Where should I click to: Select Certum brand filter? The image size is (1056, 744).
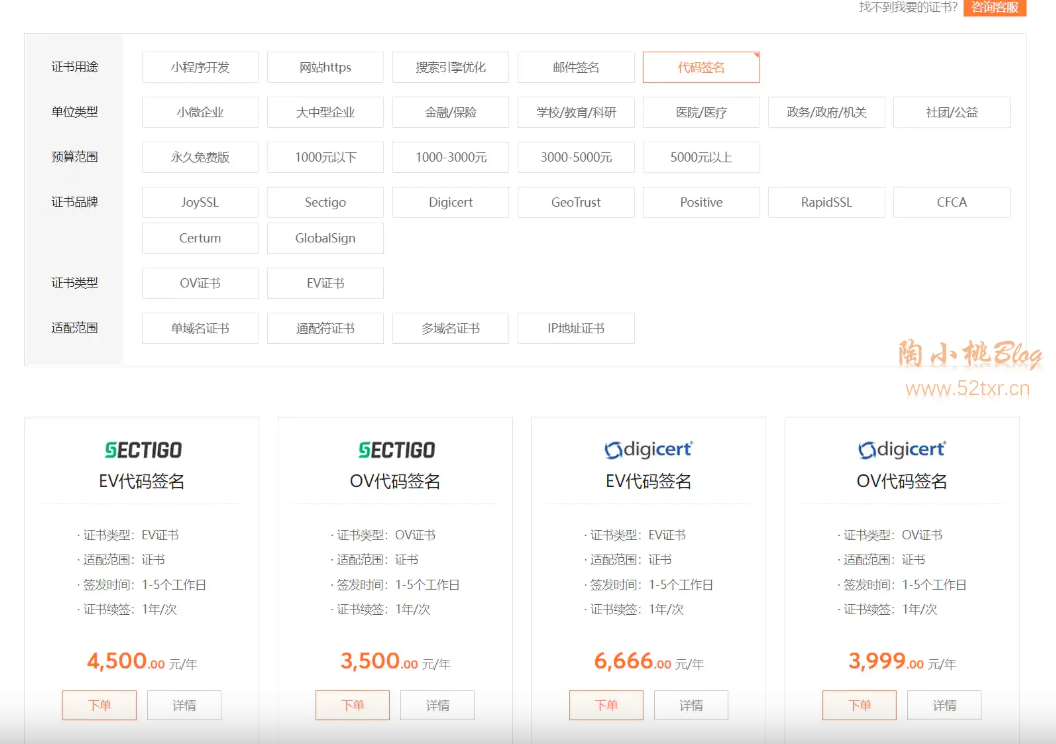point(200,238)
